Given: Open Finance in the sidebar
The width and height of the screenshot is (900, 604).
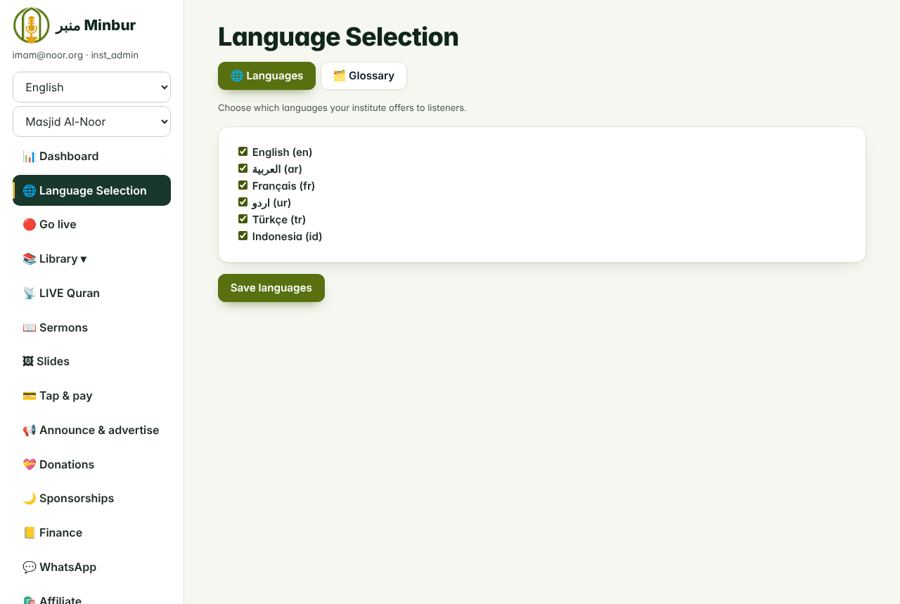Looking at the screenshot, I should (x=92, y=533).
